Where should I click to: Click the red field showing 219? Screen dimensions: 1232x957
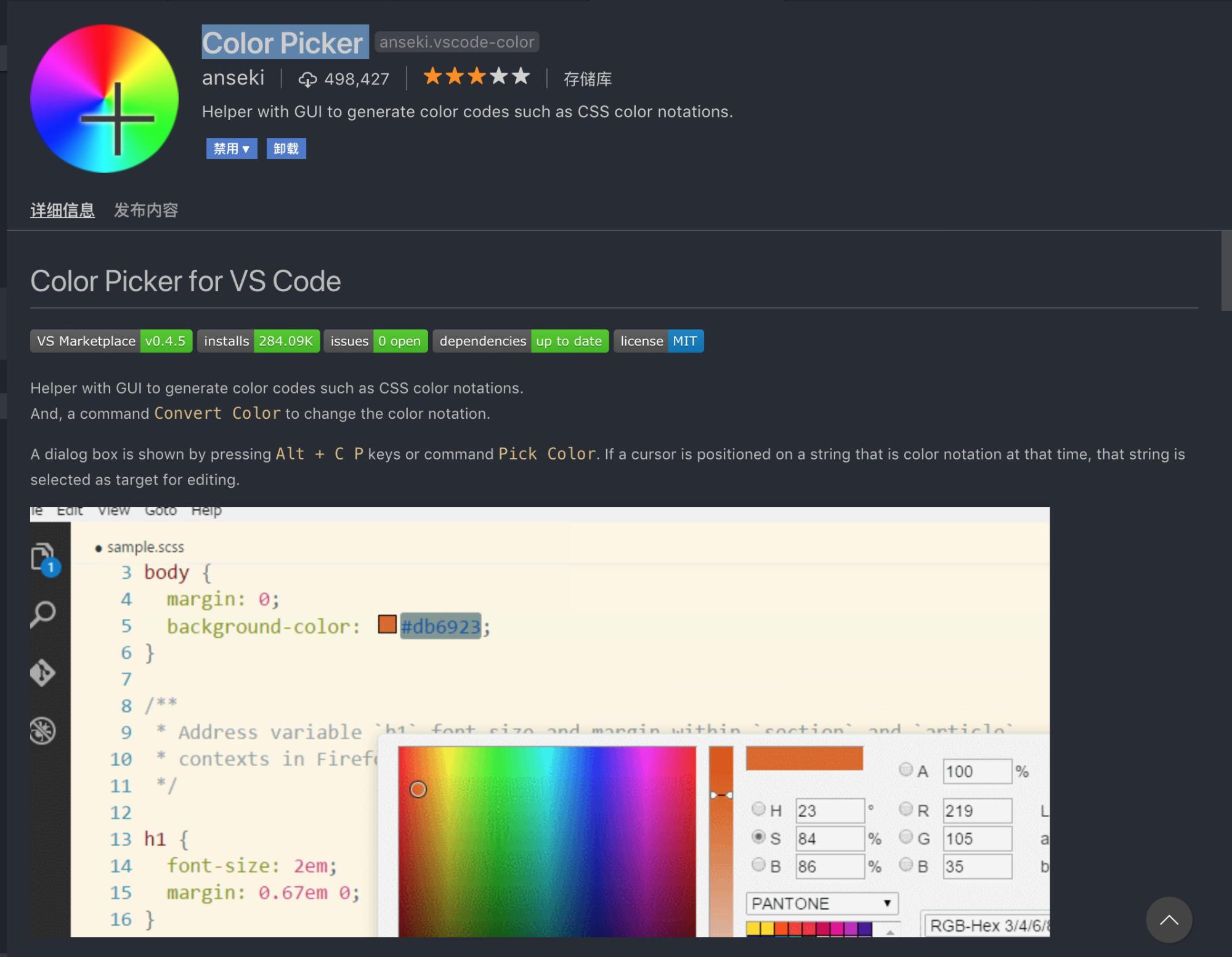[978, 810]
